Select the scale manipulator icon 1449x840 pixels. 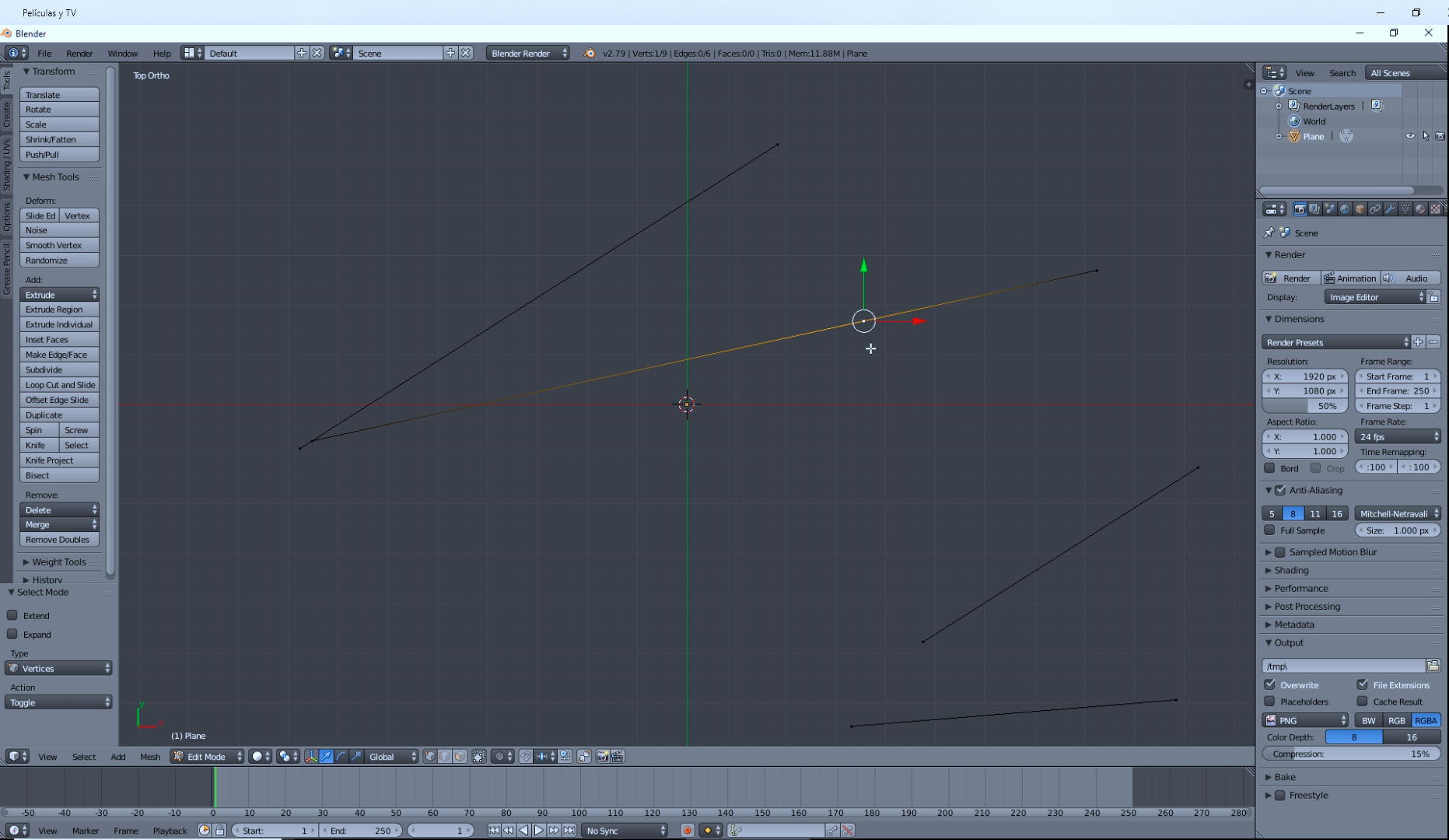[x=356, y=757]
